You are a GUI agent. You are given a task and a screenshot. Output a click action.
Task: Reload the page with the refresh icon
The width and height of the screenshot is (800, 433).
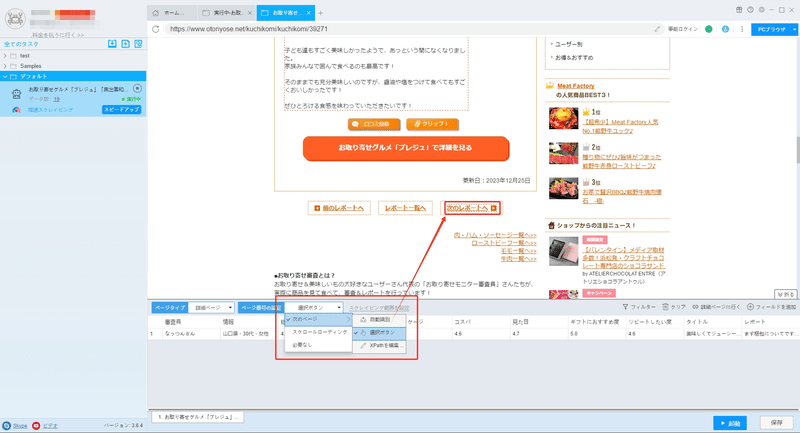(156, 29)
